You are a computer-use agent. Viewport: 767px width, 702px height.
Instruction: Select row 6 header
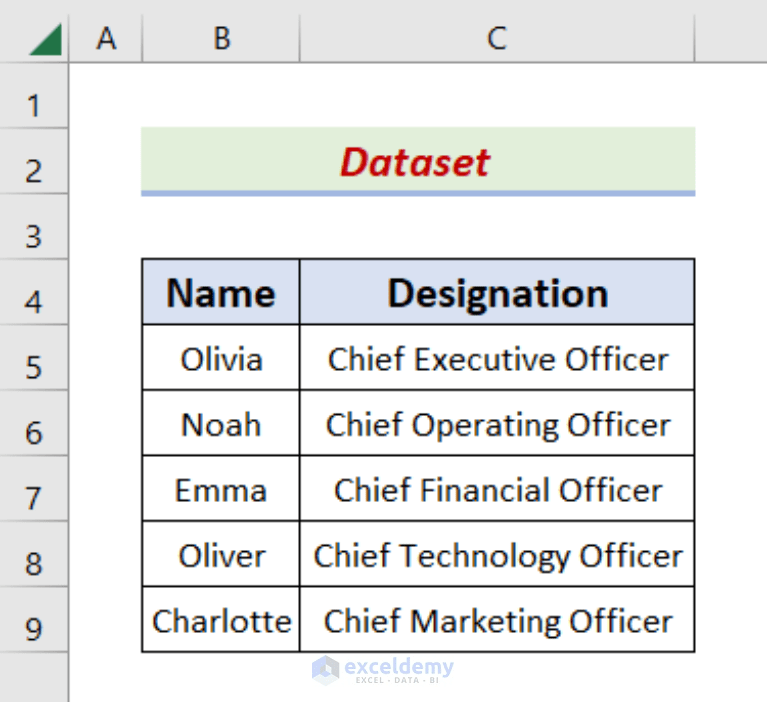click(x=34, y=423)
